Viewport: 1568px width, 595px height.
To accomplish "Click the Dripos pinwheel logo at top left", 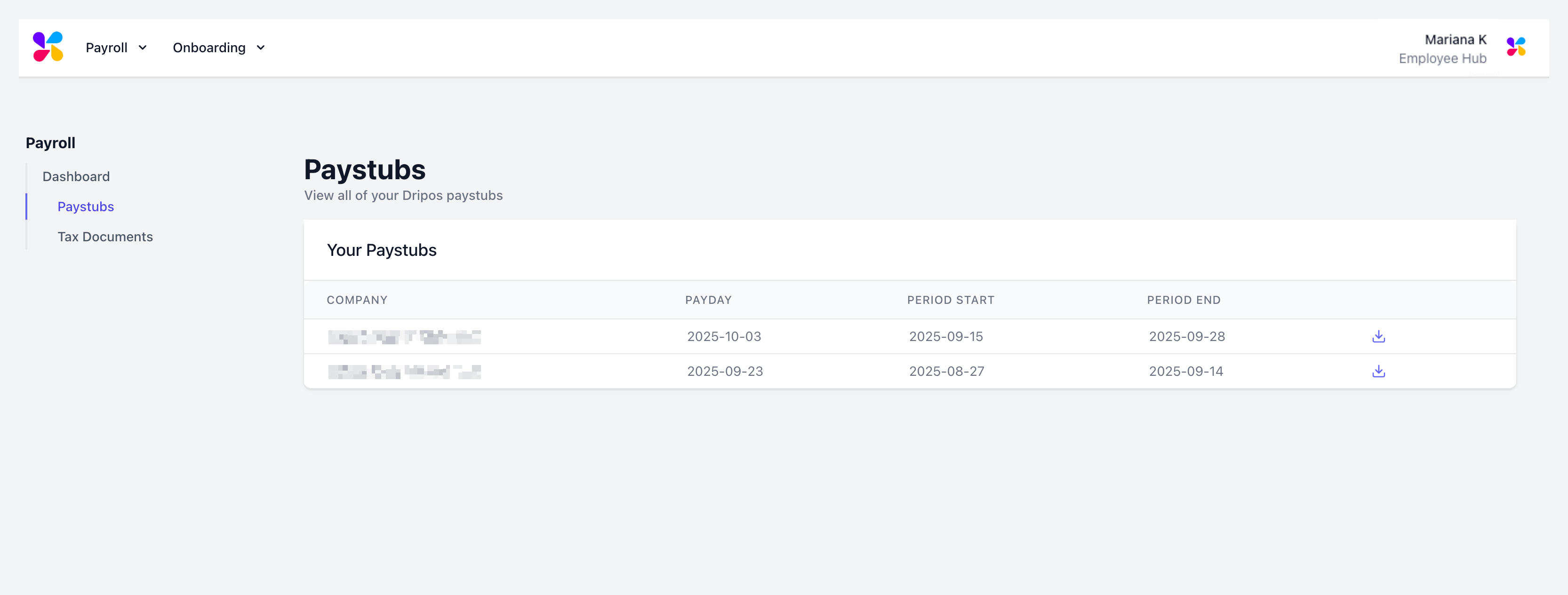I will tap(48, 47).
